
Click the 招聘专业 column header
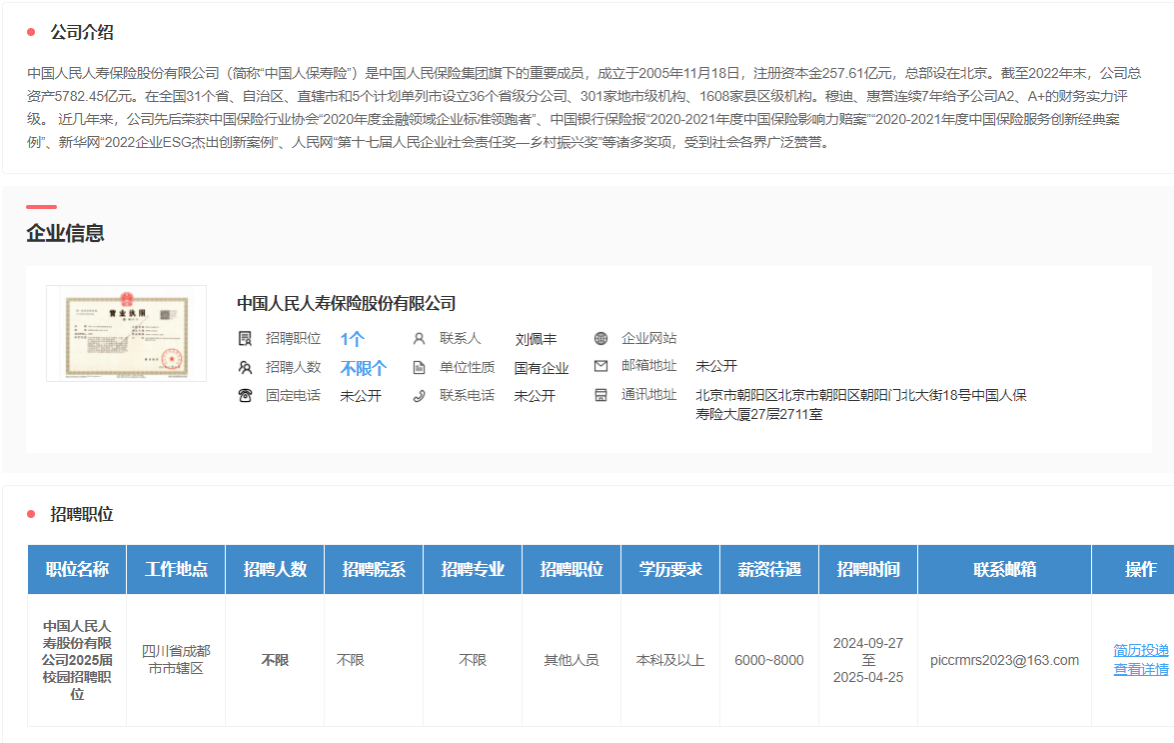coord(472,569)
